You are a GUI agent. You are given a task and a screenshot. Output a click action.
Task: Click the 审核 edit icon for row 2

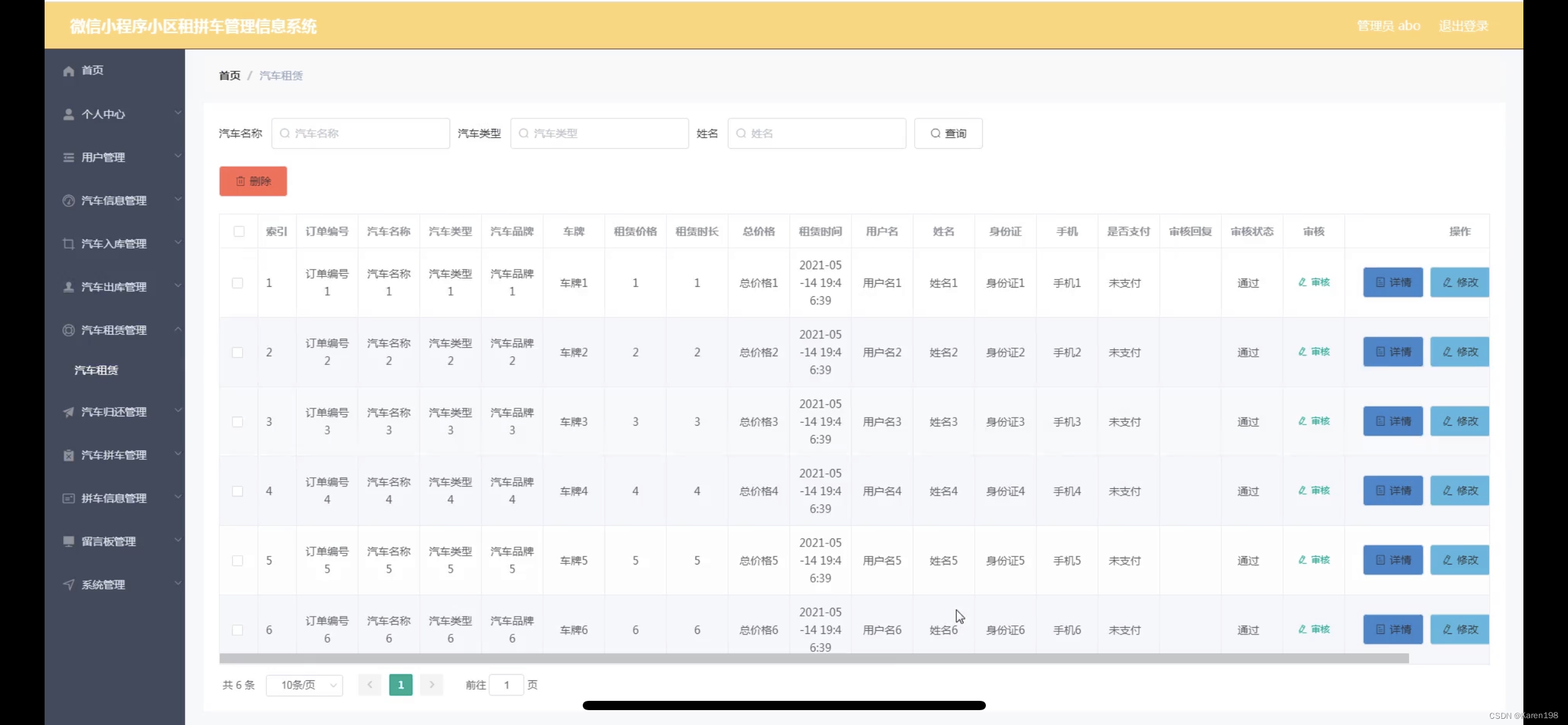1302,351
